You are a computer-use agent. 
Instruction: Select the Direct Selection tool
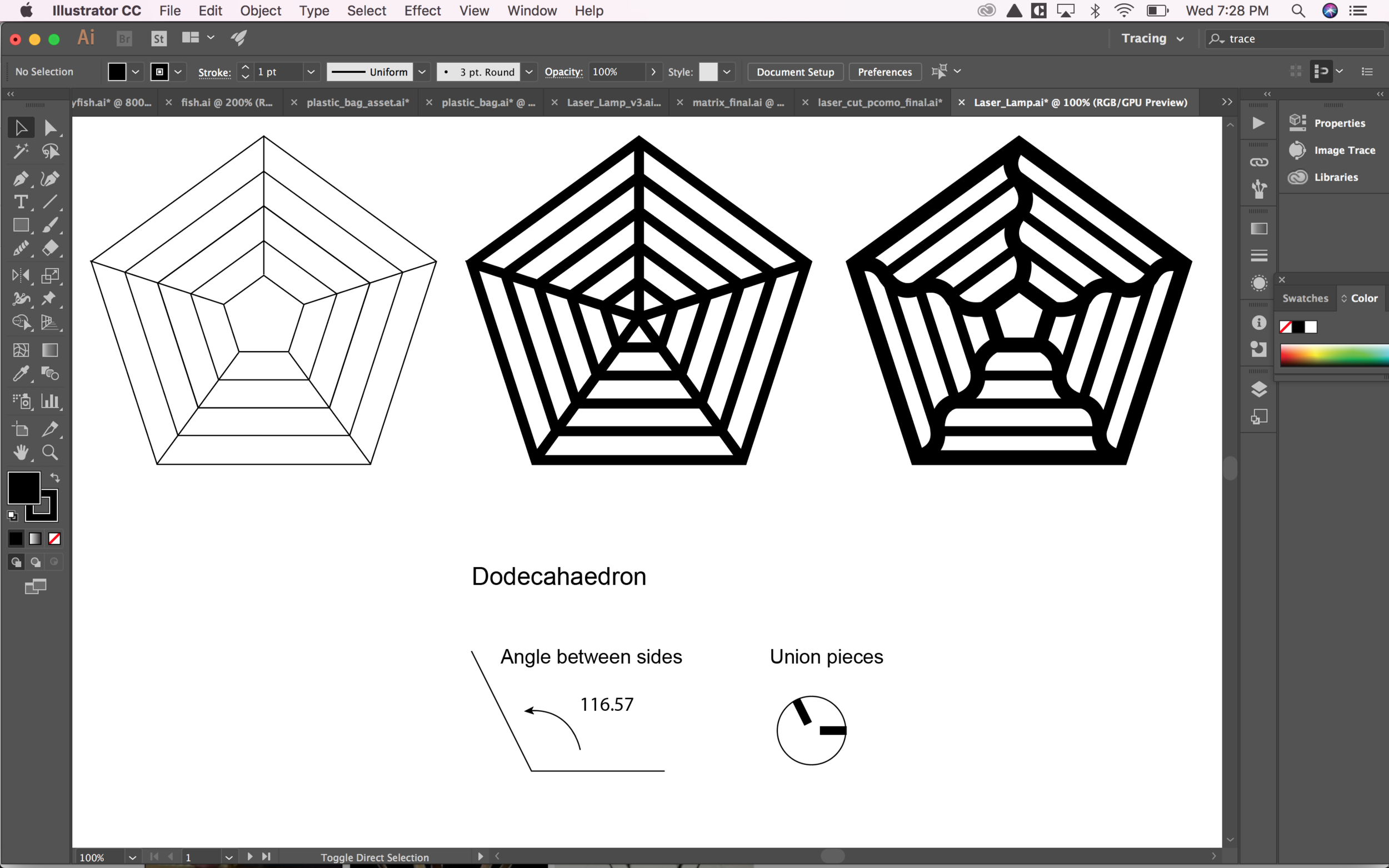pyautogui.click(x=50, y=127)
